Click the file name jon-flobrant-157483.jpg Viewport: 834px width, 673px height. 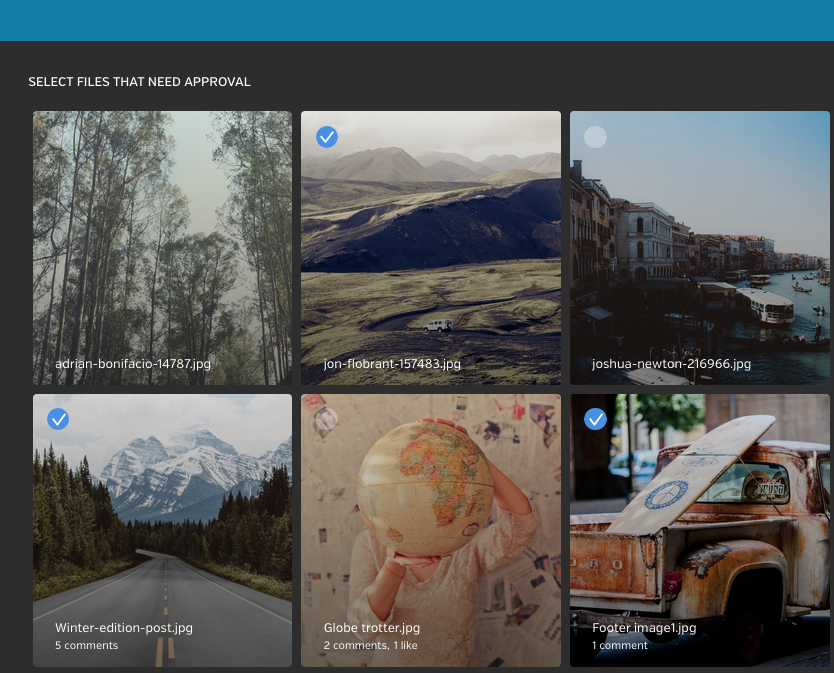coord(392,364)
